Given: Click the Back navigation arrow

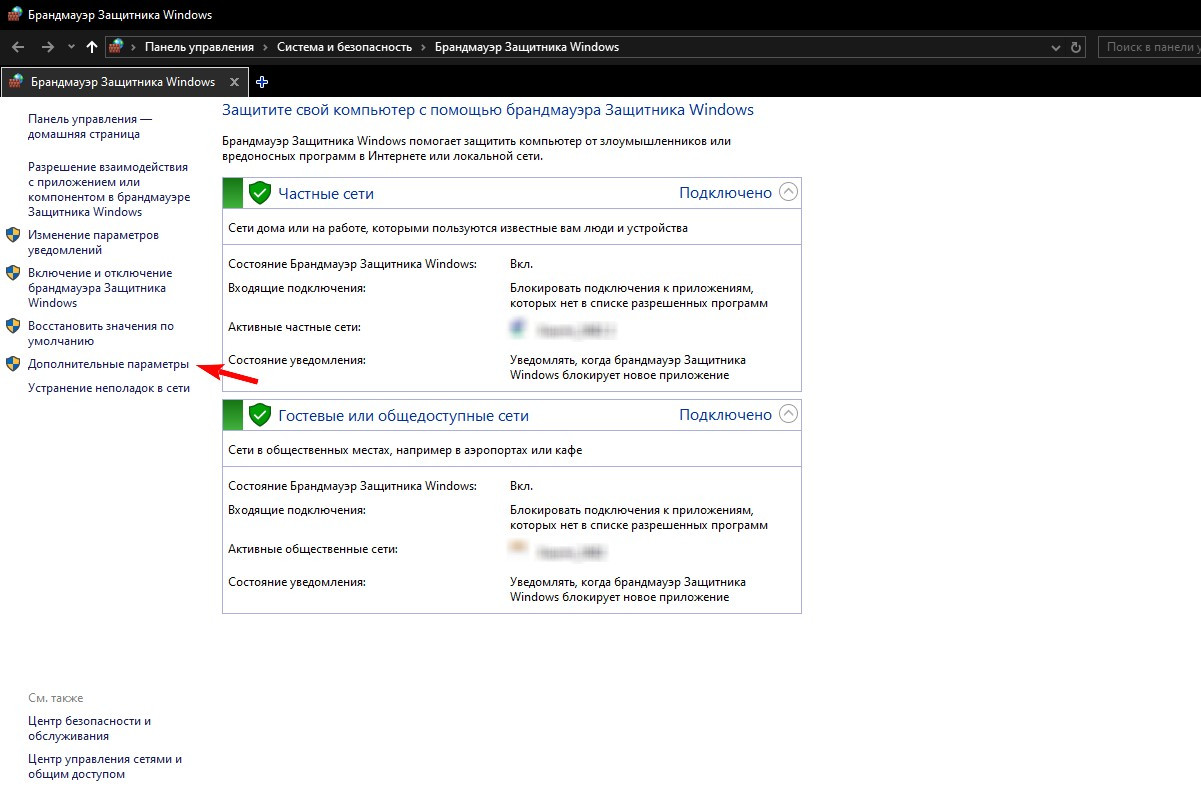Looking at the screenshot, I should click(x=18, y=47).
